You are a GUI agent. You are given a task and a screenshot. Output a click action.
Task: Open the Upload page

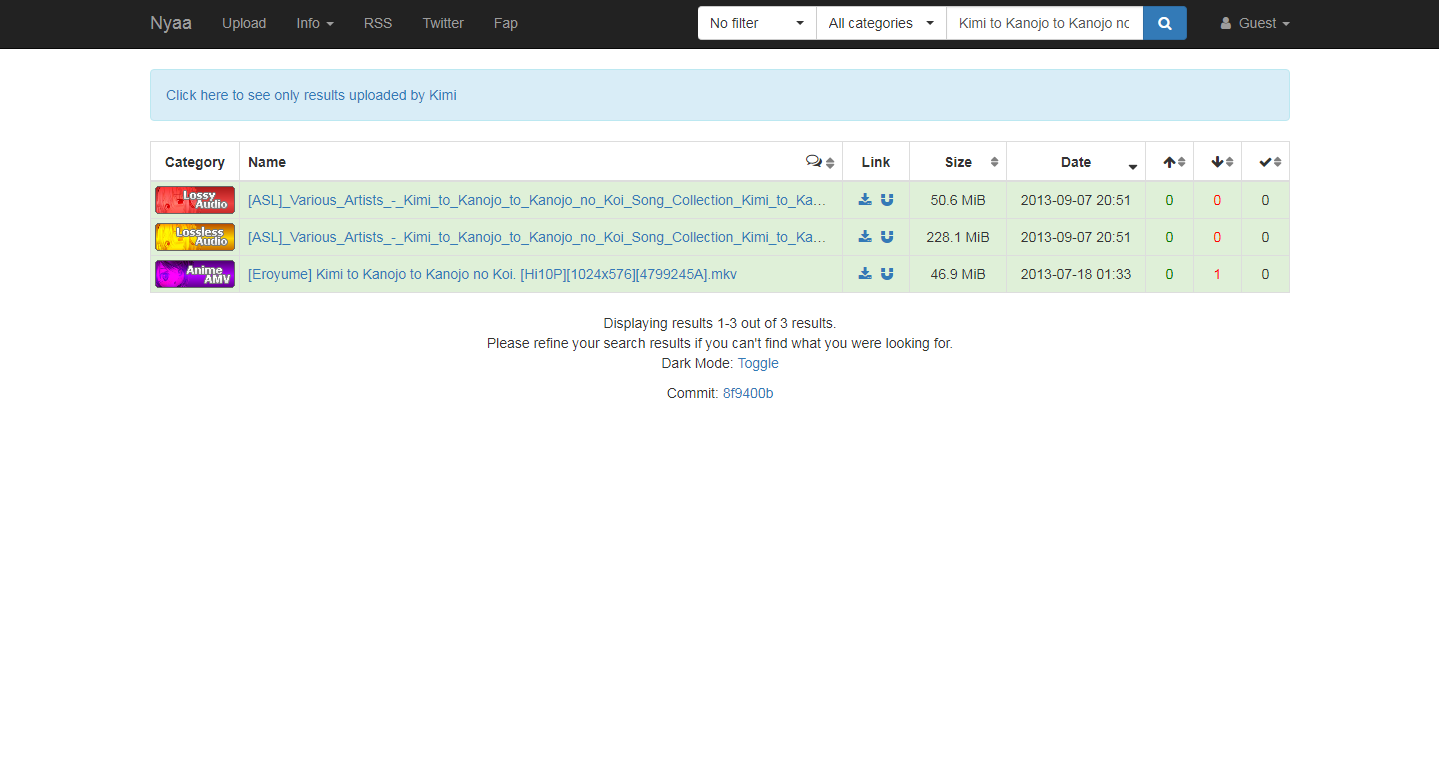pyautogui.click(x=244, y=23)
